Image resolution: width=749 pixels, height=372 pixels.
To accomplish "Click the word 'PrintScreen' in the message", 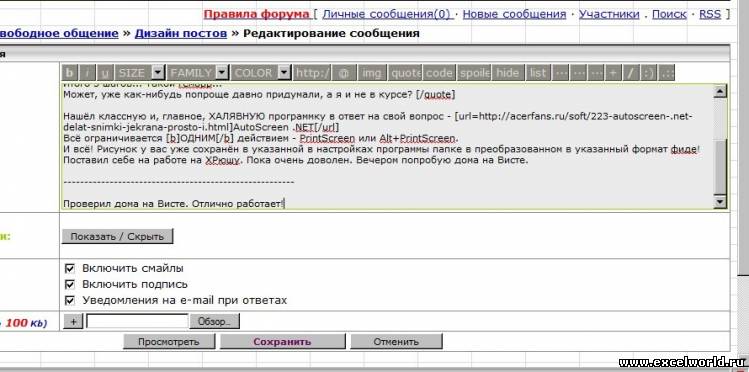I will [327, 138].
